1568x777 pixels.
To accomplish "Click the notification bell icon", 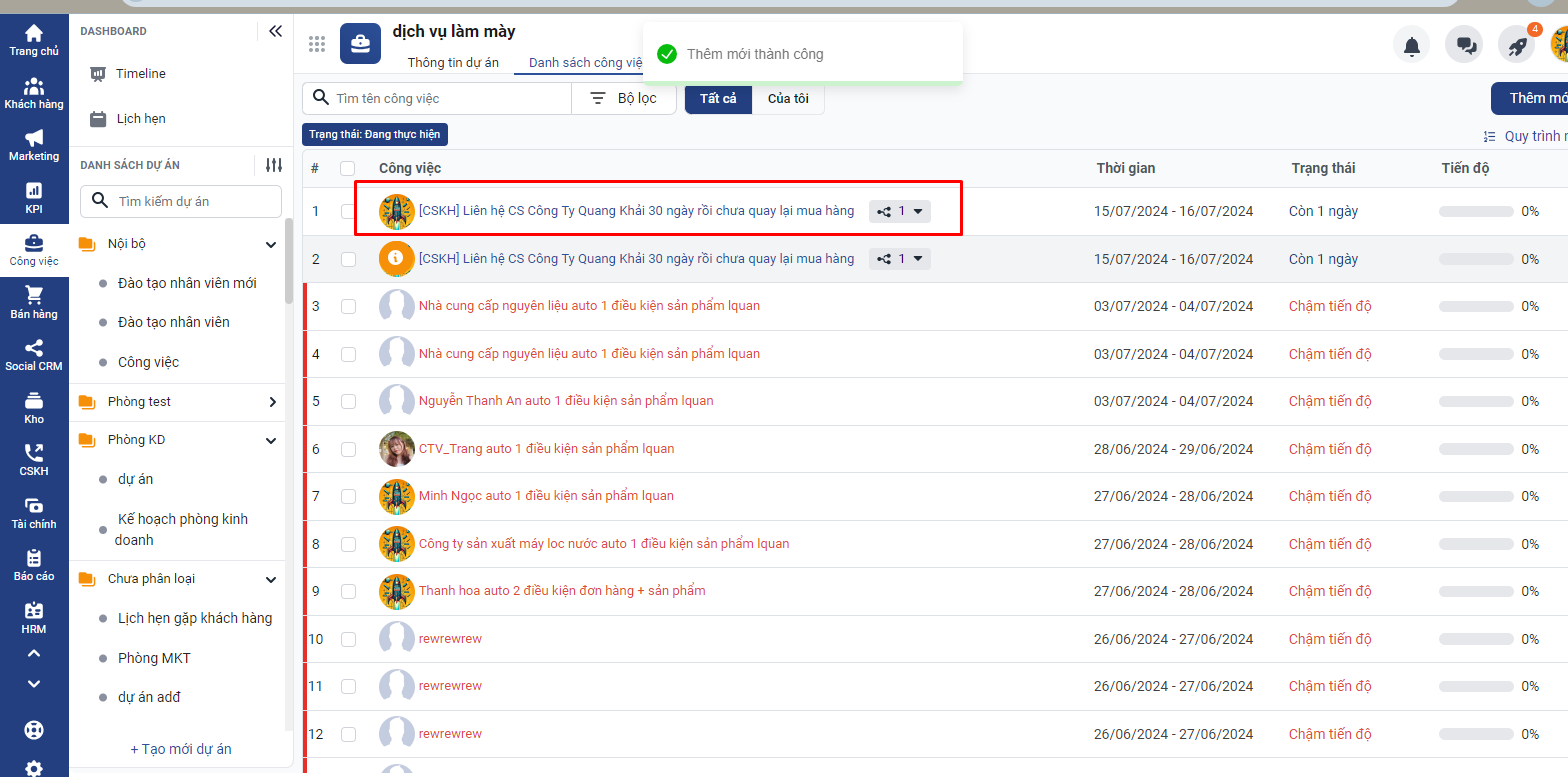I will click(x=1411, y=45).
